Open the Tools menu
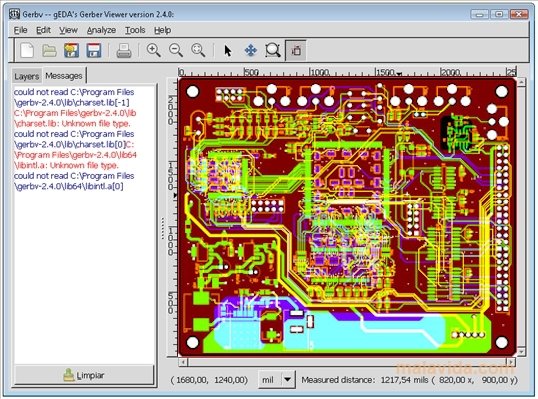 click(135, 30)
